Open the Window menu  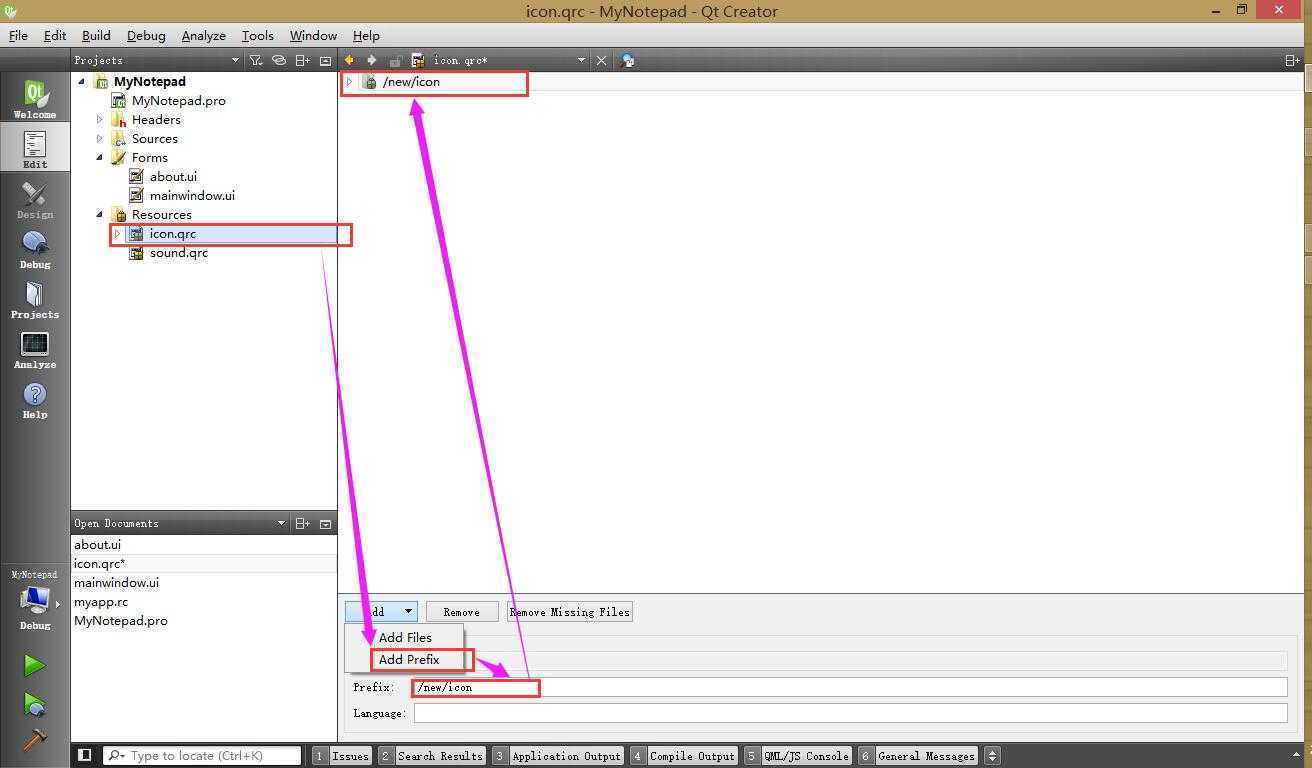313,35
